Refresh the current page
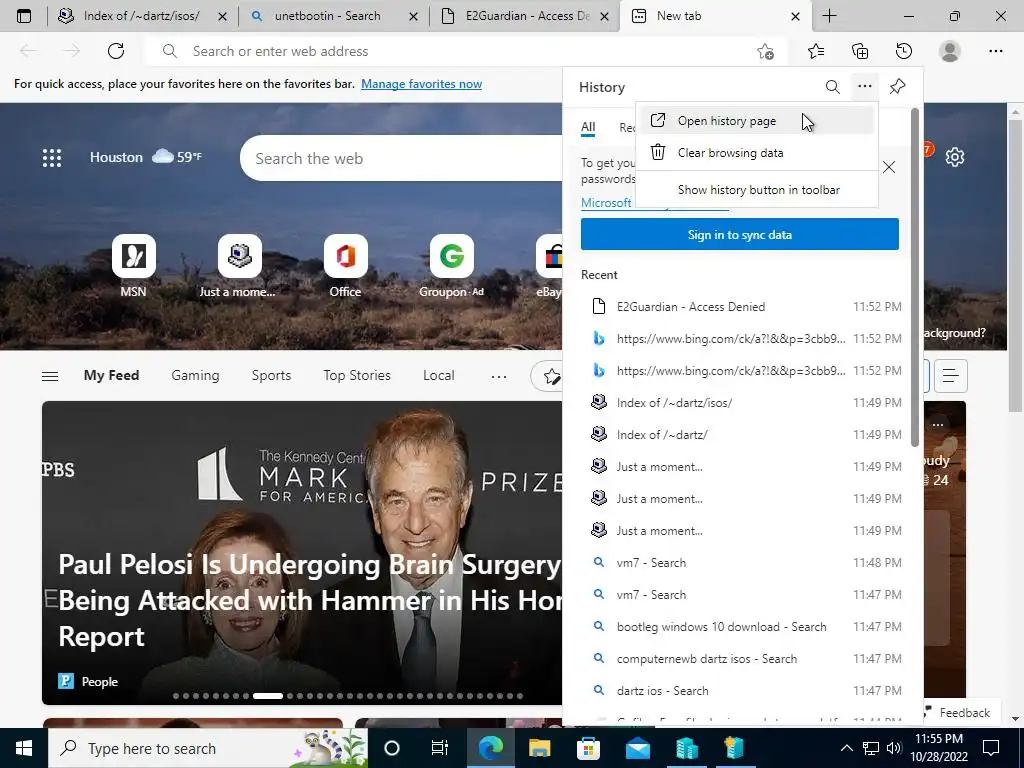The width and height of the screenshot is (1024, 768). click(x=116, y=51)
